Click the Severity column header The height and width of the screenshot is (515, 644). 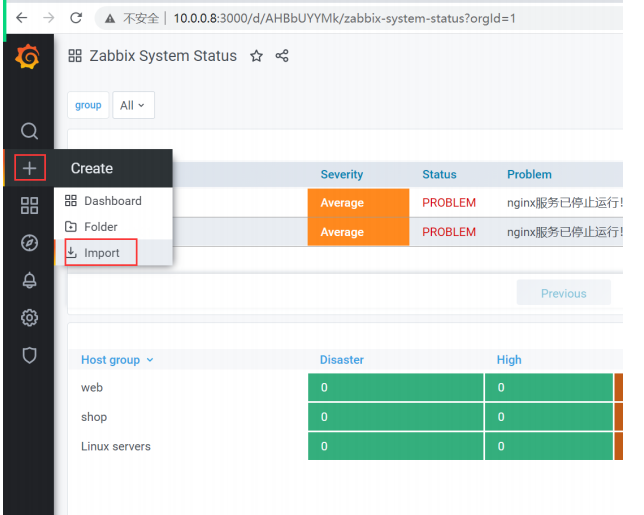tap(342, 174)
